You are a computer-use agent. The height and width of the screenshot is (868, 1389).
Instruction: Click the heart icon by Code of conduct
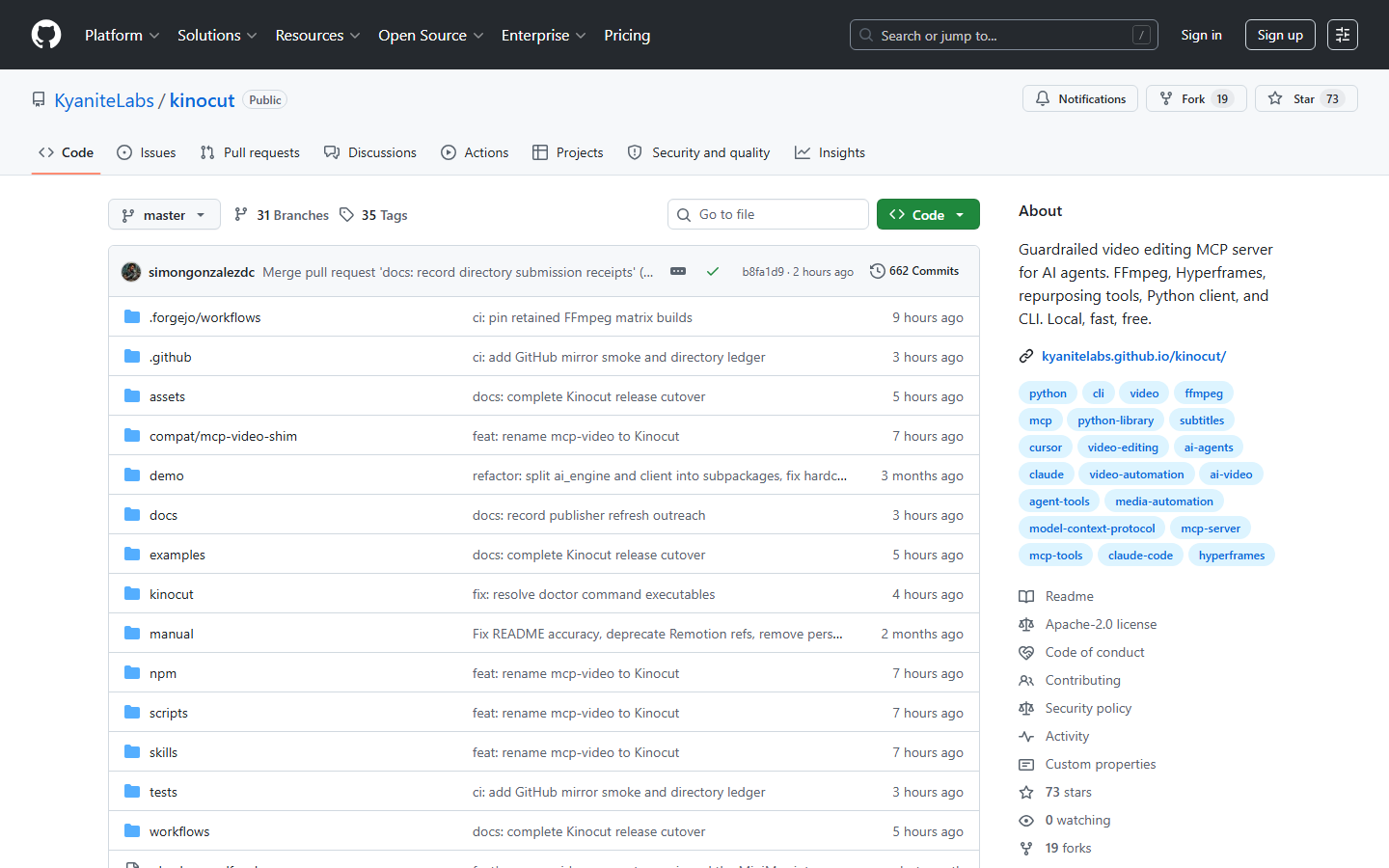click(1026, 653)
